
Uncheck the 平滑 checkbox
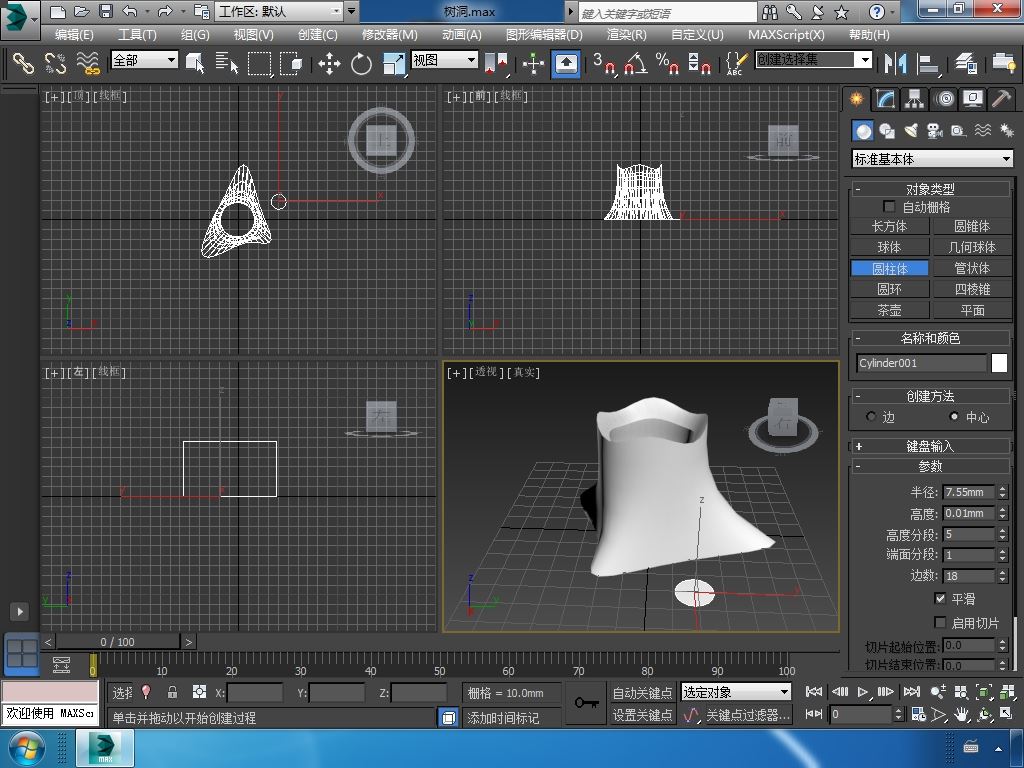[940, 598]
